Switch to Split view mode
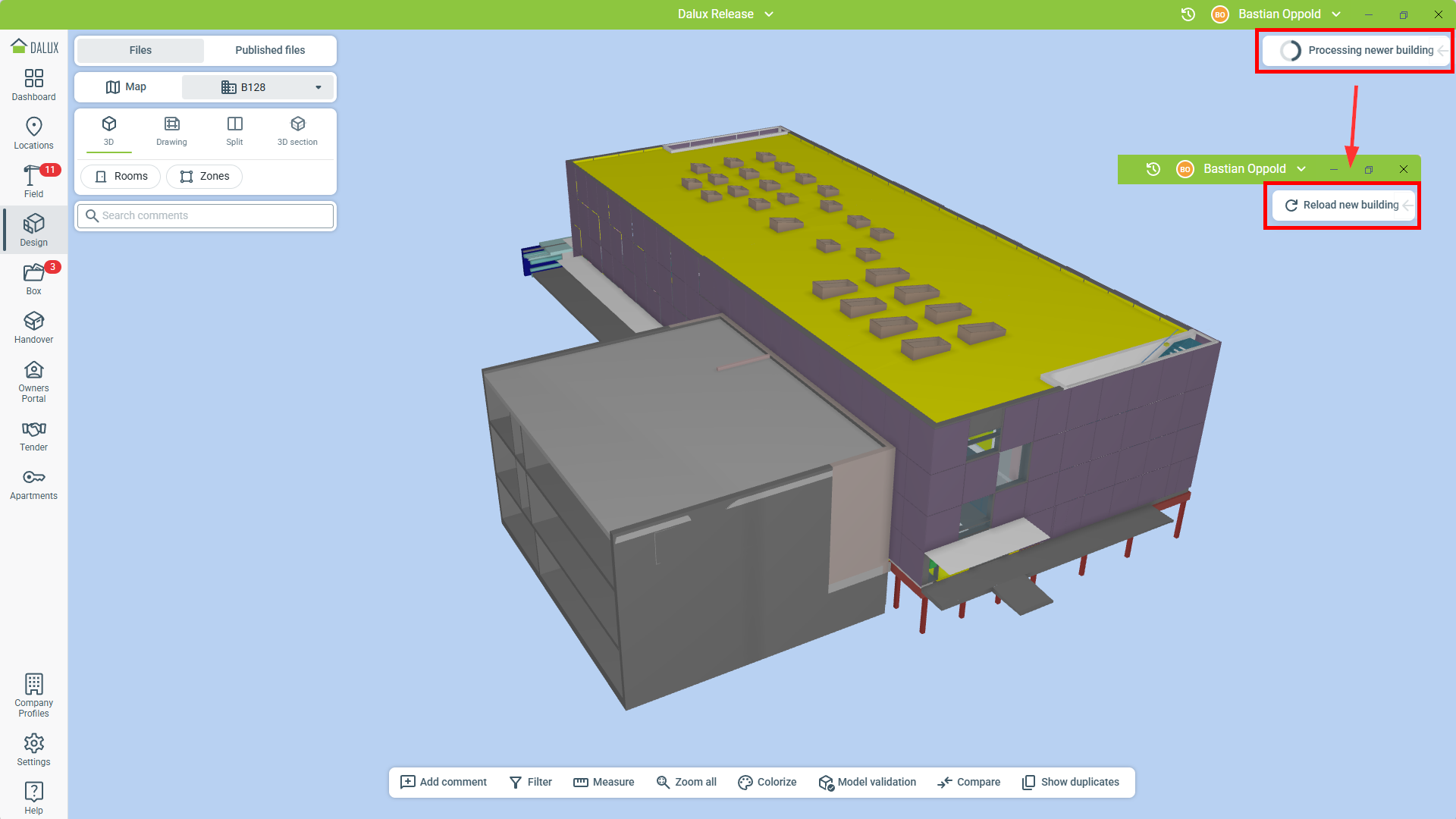The height and width of the screenshot is (819, 1456). click(x=235, y=131)
